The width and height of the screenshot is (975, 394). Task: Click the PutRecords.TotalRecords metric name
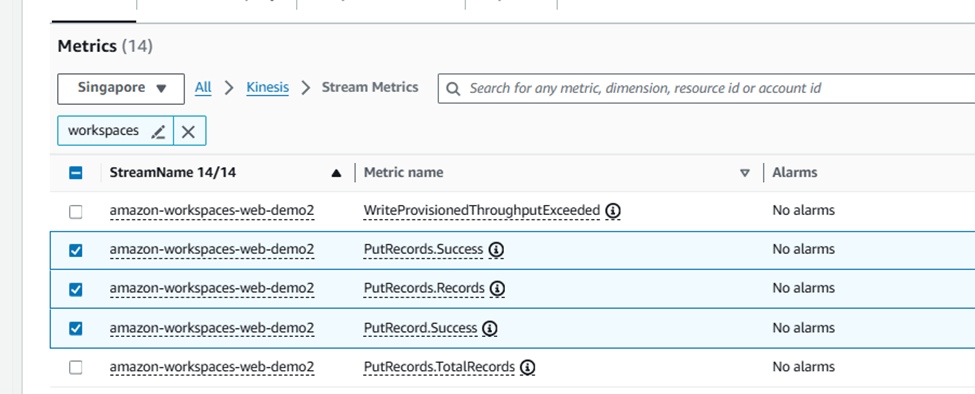(x=440, y=367)
